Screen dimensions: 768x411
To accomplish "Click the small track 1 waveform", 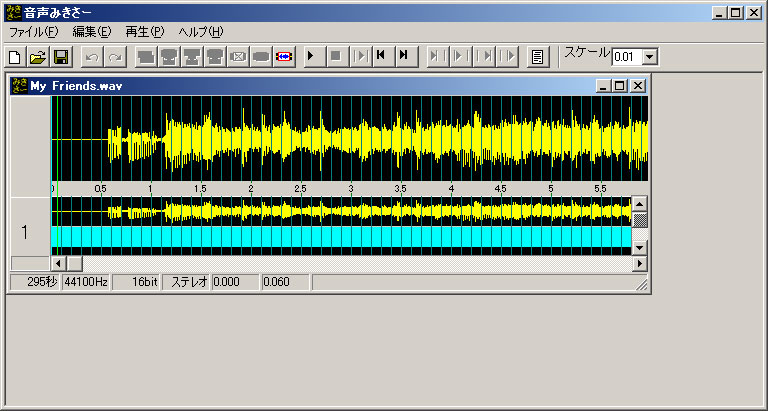I will pos(341,211).
